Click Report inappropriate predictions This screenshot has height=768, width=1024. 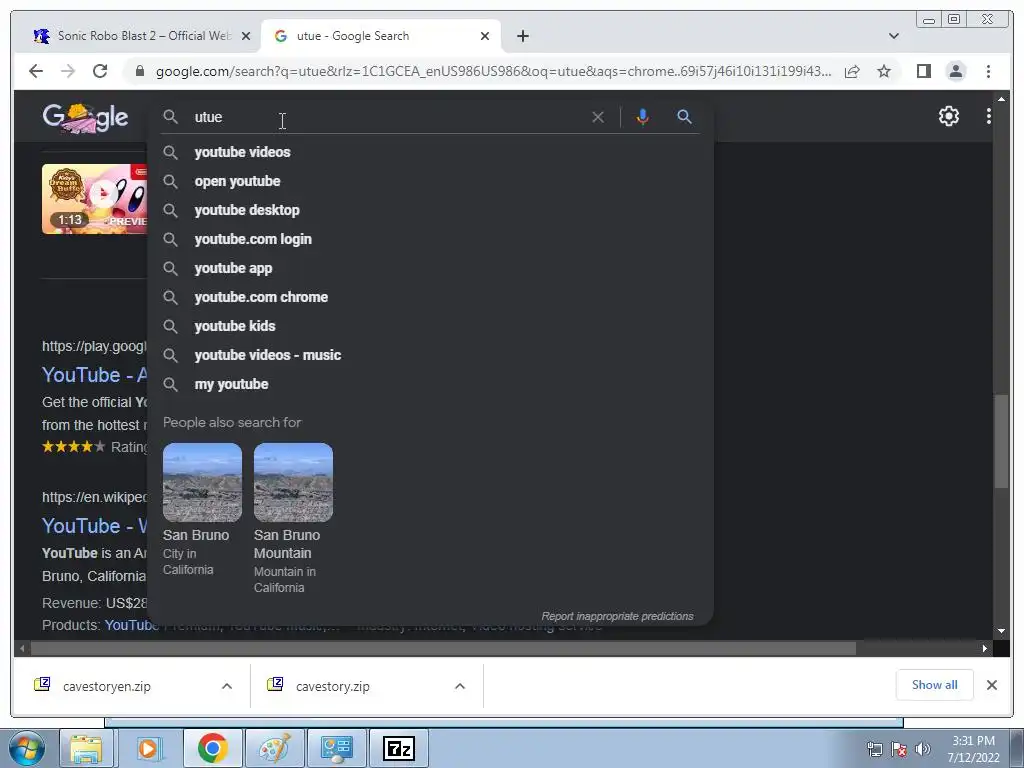point(617,616)
